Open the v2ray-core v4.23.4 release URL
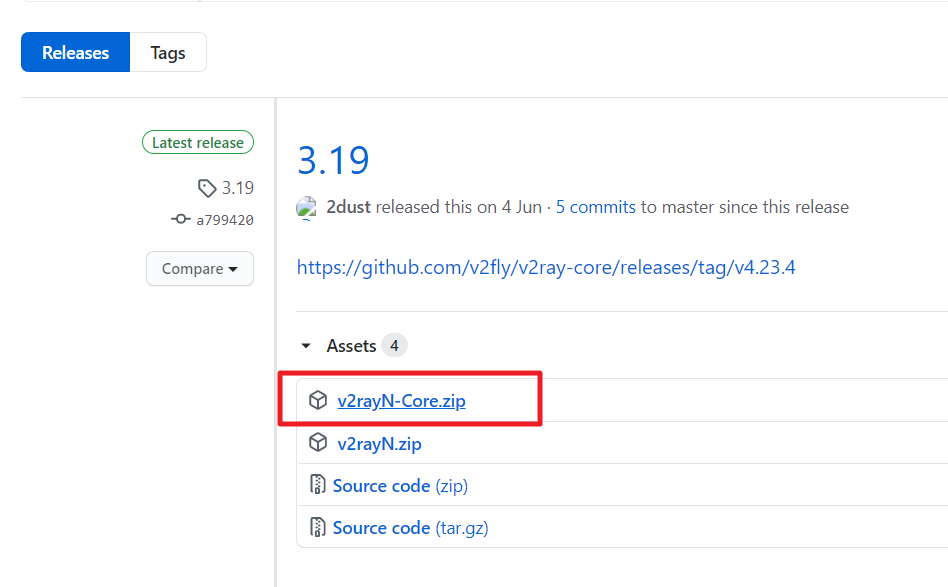This screenshot has width=948, height=587. click(546, 267)
